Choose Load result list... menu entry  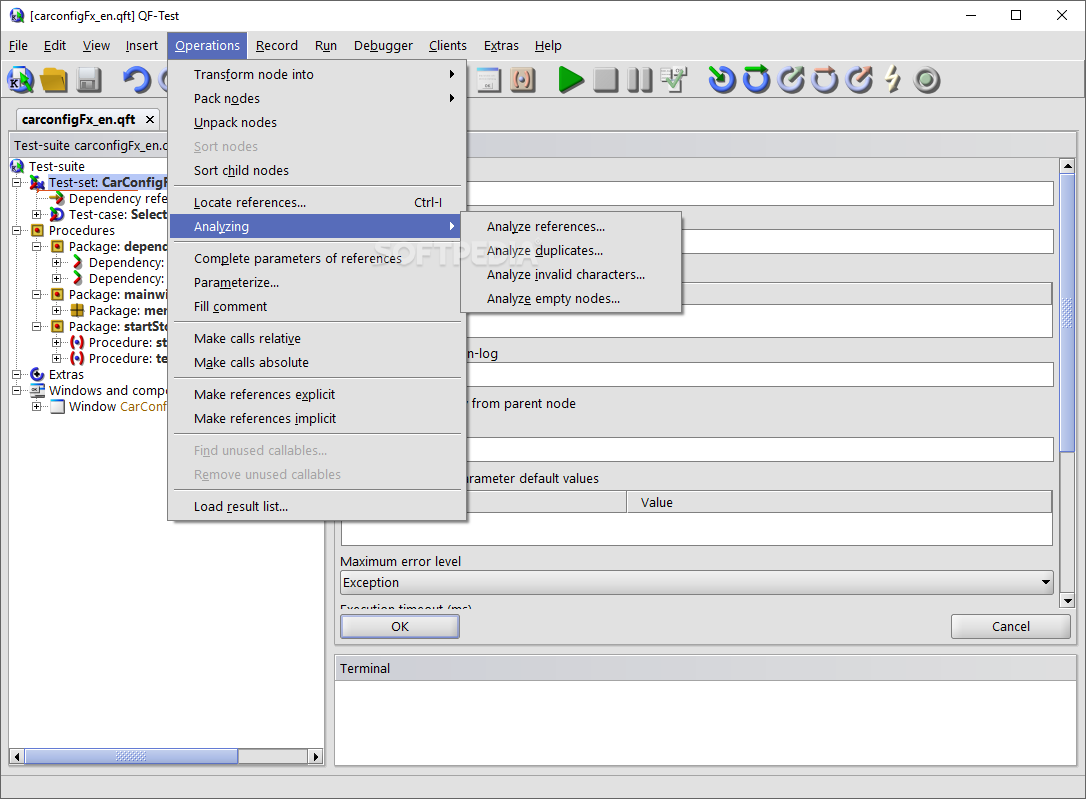pos(317,506)
